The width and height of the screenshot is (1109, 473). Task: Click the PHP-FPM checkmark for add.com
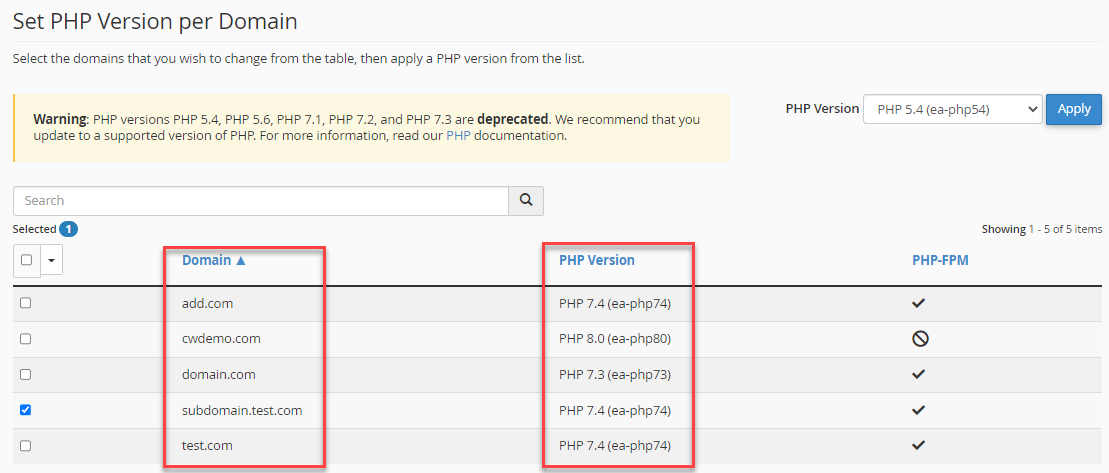[920, 303]
